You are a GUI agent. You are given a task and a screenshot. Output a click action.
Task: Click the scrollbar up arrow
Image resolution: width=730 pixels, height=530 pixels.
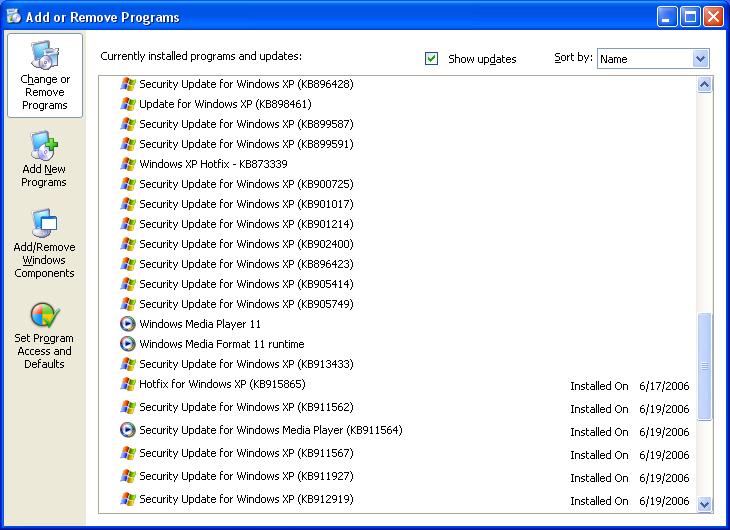[x=704, y=85]
